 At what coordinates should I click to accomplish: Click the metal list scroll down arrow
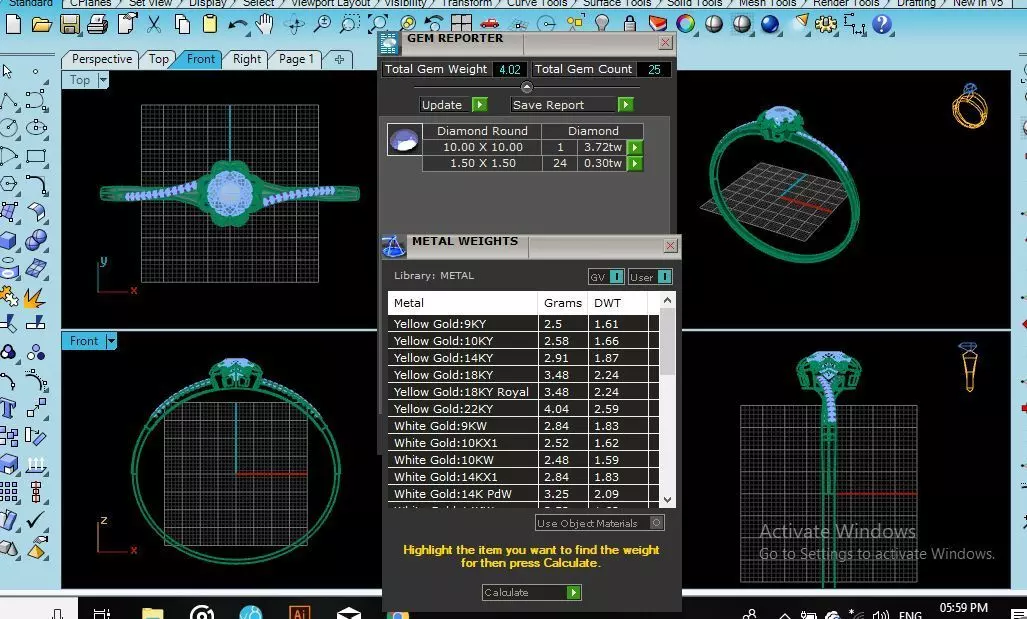(x=667, y=500)
